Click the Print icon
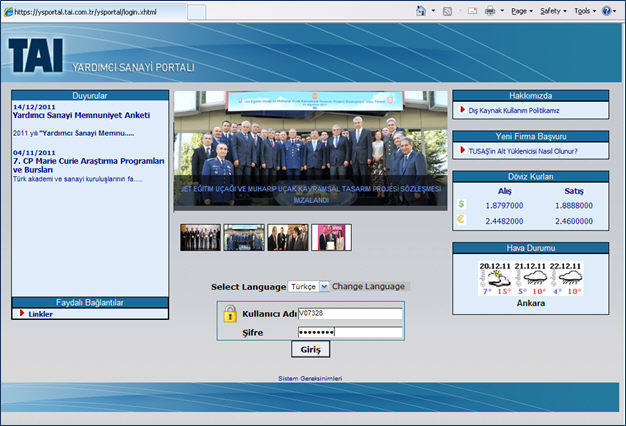The width and height of the screenshot is (626, 426). (490, 11)
